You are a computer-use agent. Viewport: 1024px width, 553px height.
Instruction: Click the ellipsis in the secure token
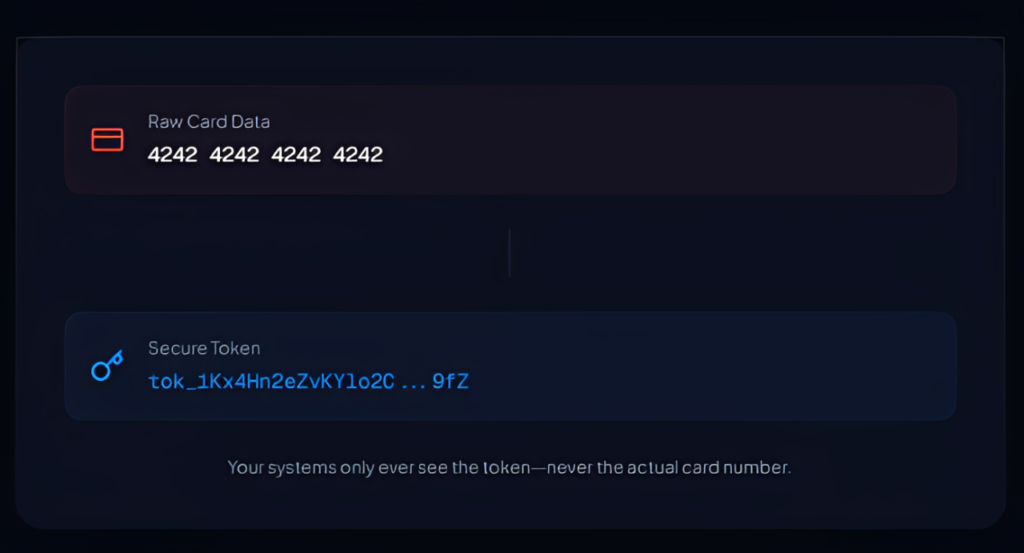click(x=413, y=382)
